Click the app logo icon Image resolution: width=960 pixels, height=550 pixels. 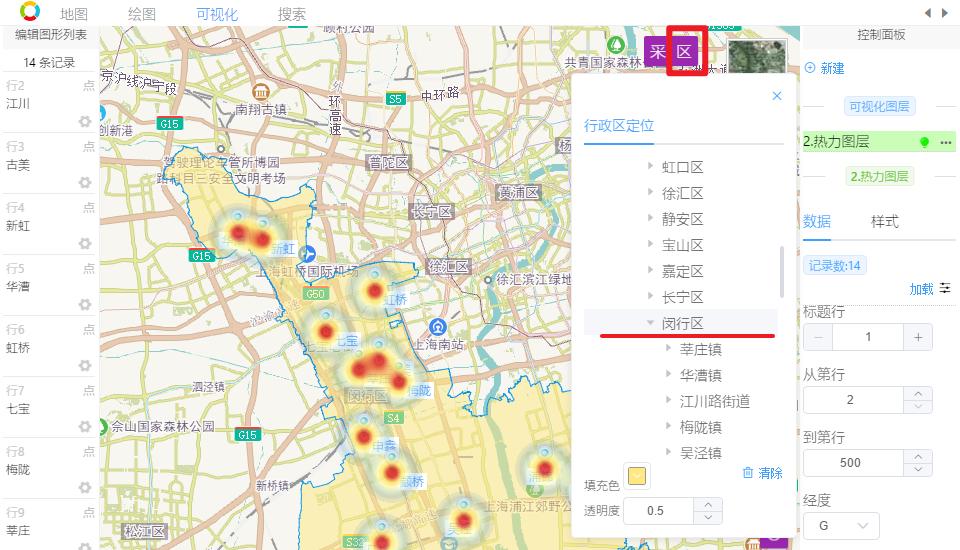[29, 10]
